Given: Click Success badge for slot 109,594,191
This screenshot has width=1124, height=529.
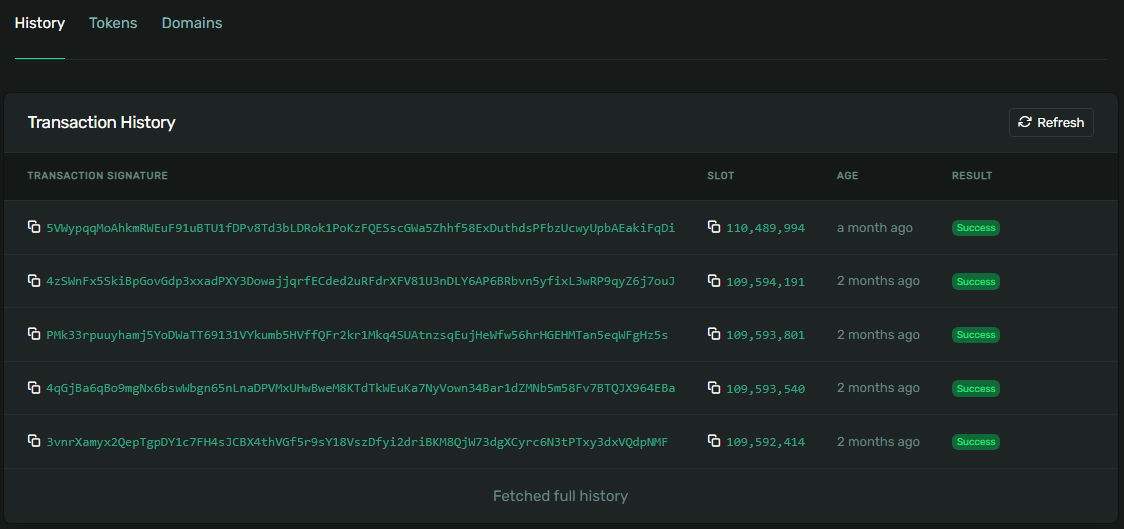Looking at the screenshot, I should pyautogui.click(x=976, y=282).
